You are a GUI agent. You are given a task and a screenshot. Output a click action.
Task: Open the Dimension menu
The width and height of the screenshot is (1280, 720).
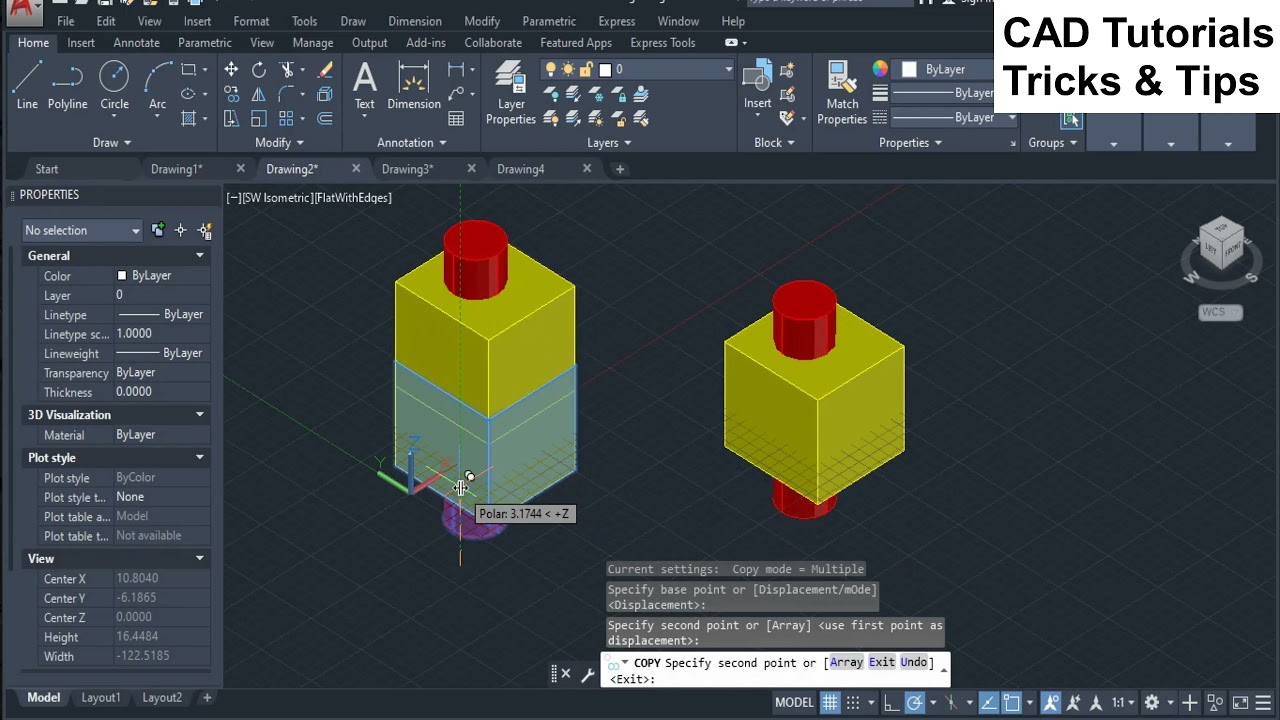coord(414,21)
